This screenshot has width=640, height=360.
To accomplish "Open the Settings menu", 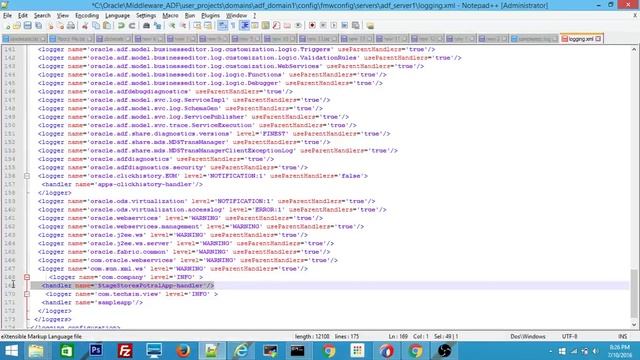I will (x=146, y=16).
